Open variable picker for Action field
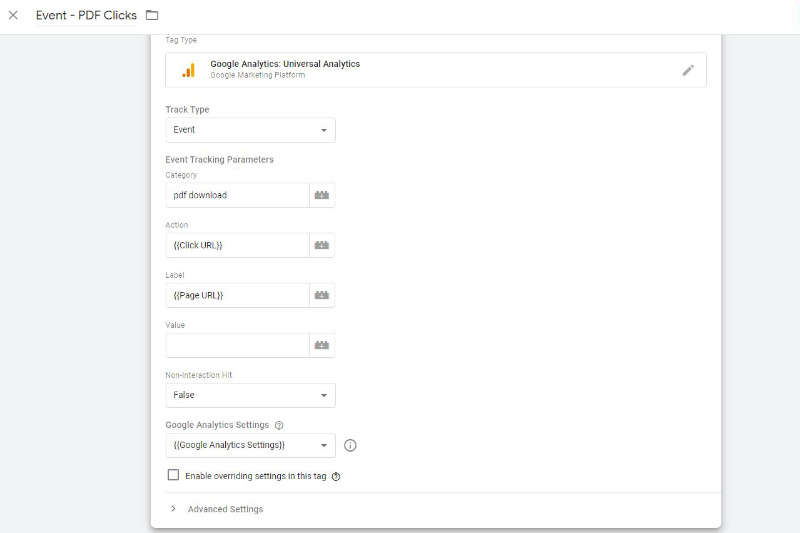 point(321,245)
